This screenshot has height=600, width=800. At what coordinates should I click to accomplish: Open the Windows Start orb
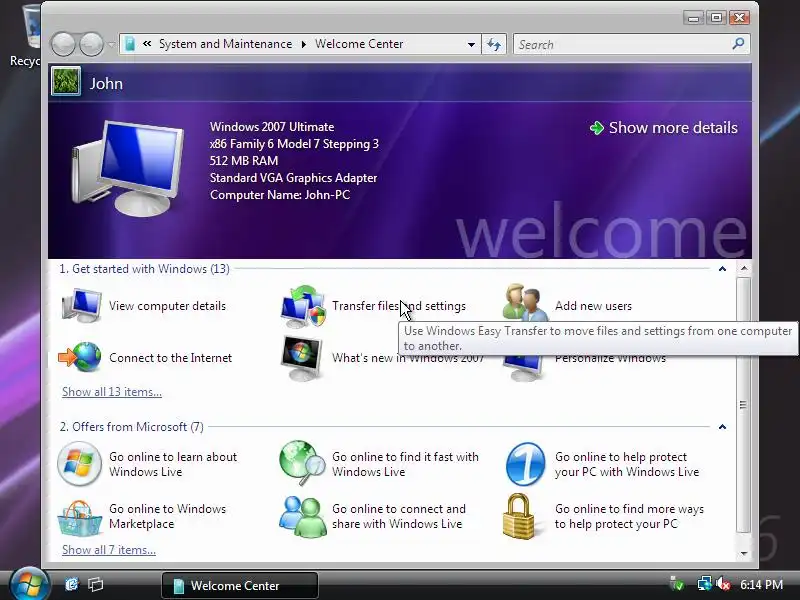(29, 584)
